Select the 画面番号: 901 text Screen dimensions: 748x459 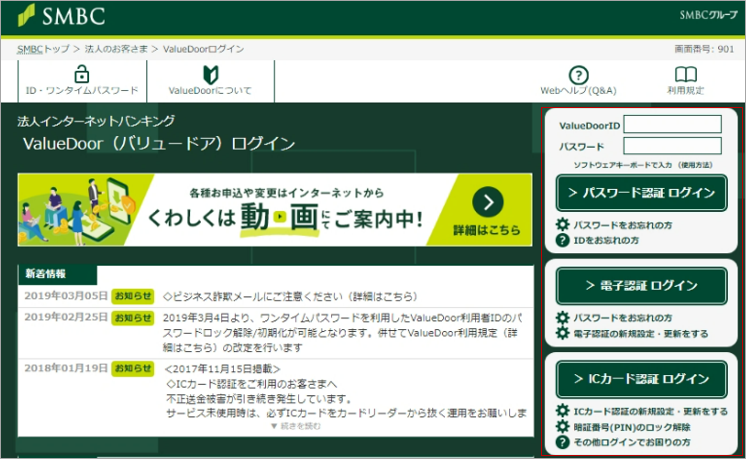704,49
